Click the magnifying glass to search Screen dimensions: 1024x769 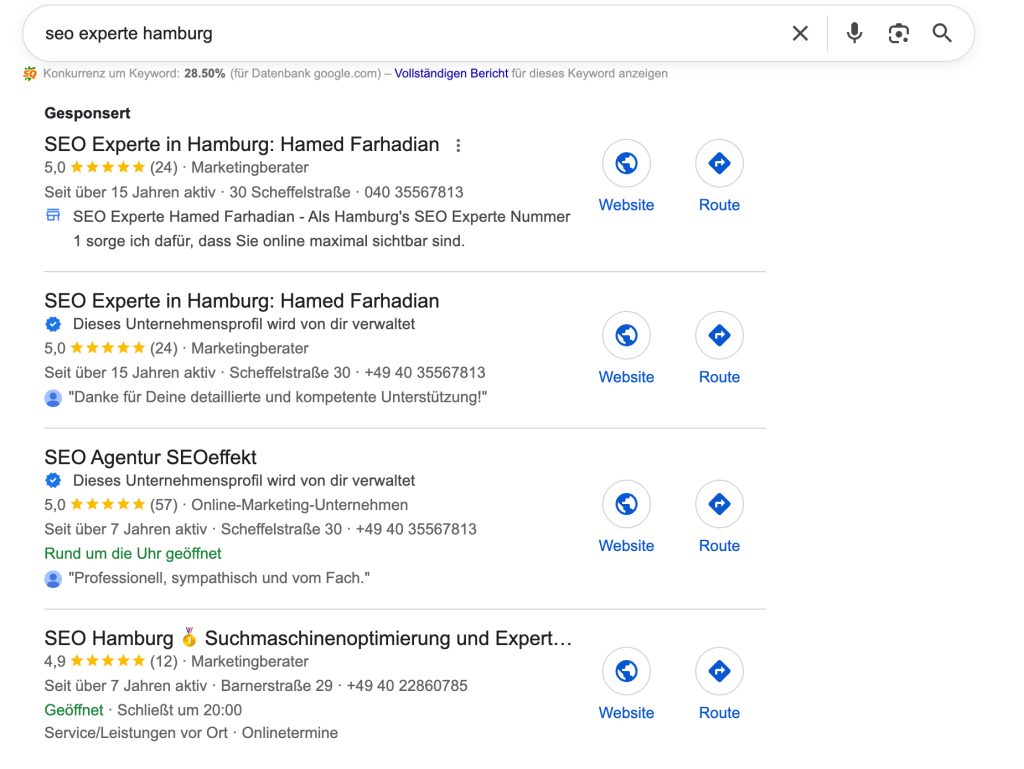941,33
